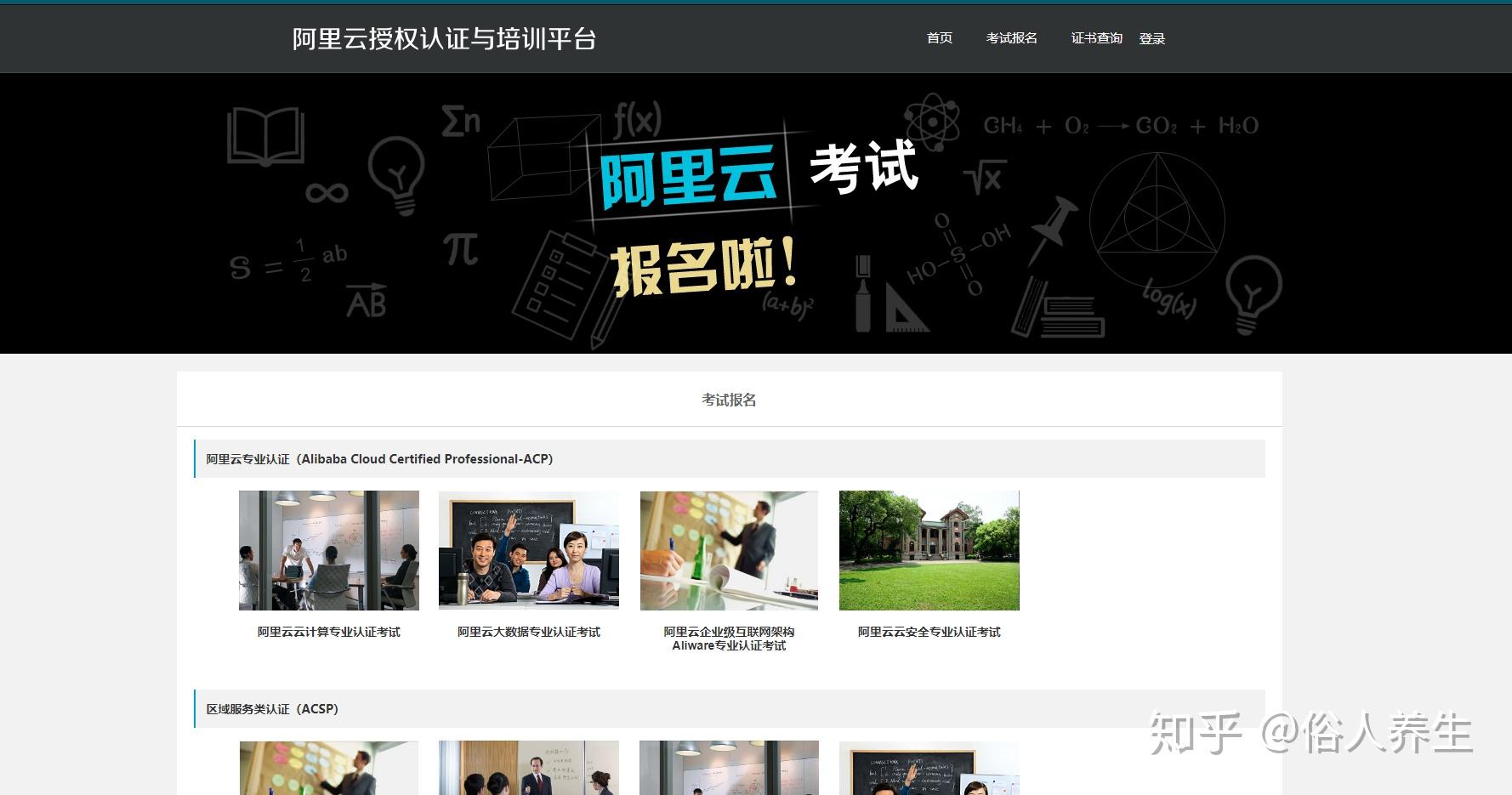Viewport: 1512px width, 795px height.
Task: Open the 阿里云企业级互联网架构 Aliware专业认证考试 link
Action: (x=729, y=639)
